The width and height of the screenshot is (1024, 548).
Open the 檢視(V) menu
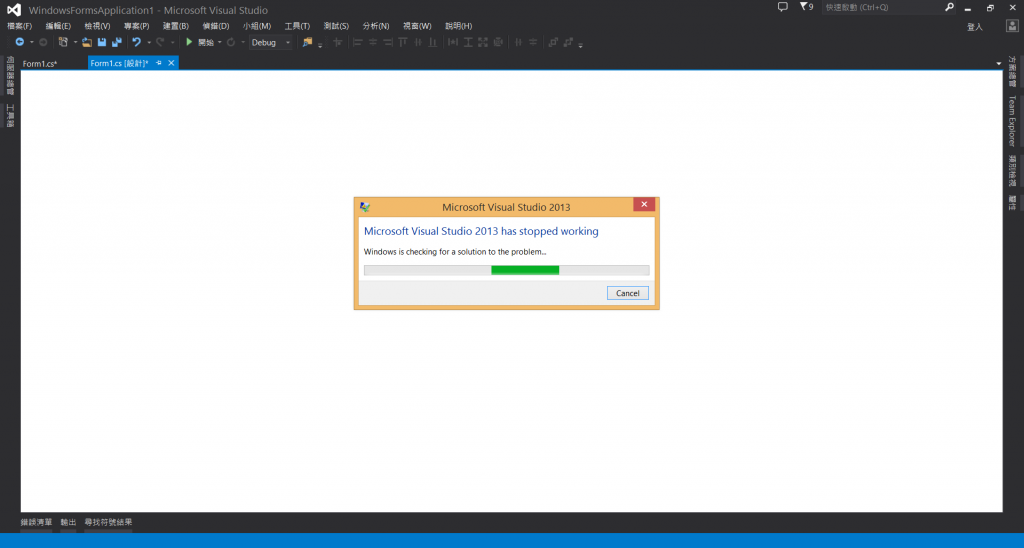coord(97,26)
